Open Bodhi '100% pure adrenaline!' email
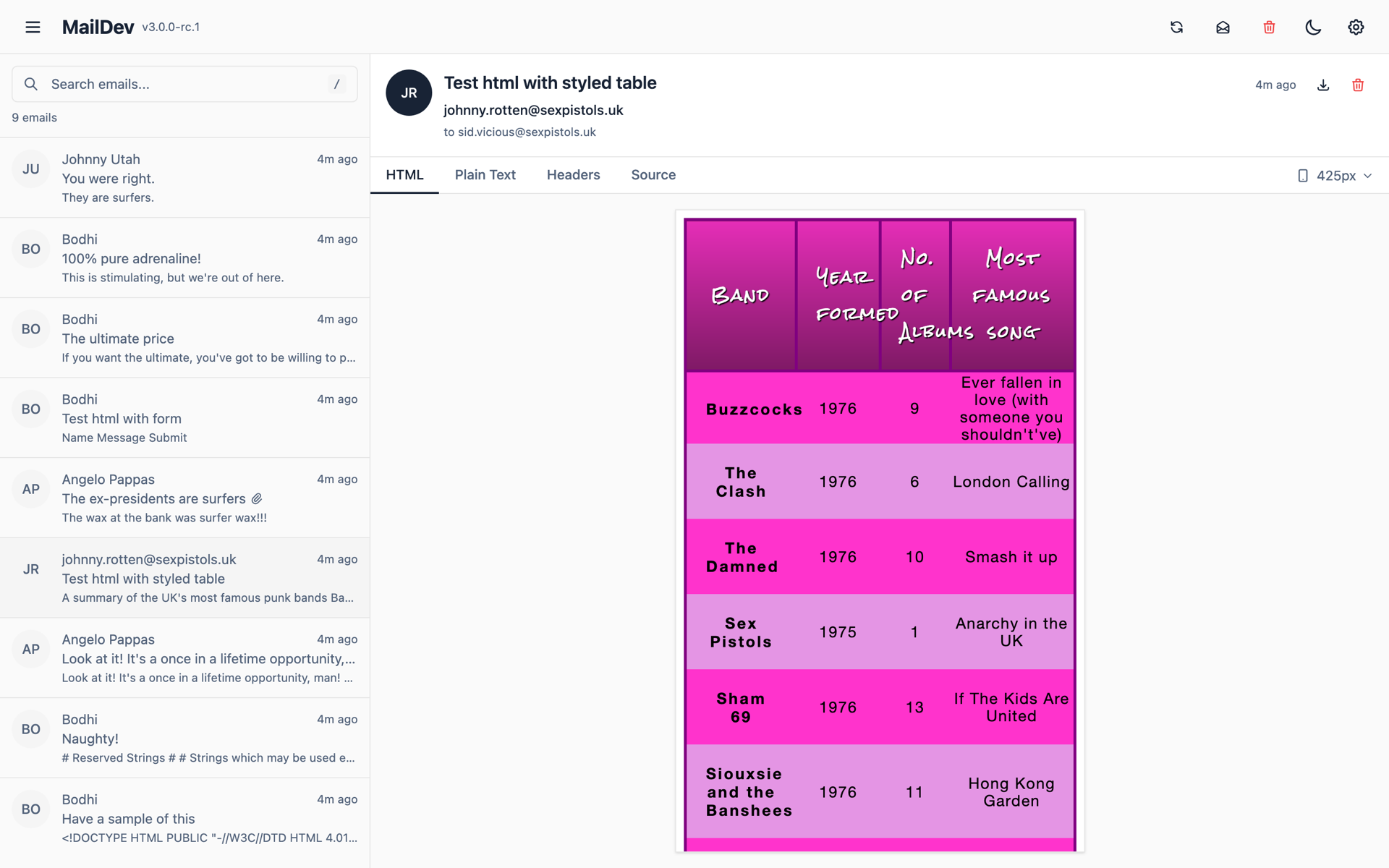Image resolution: width=1389 pixels, height=868 pixels. coord(184,258)
